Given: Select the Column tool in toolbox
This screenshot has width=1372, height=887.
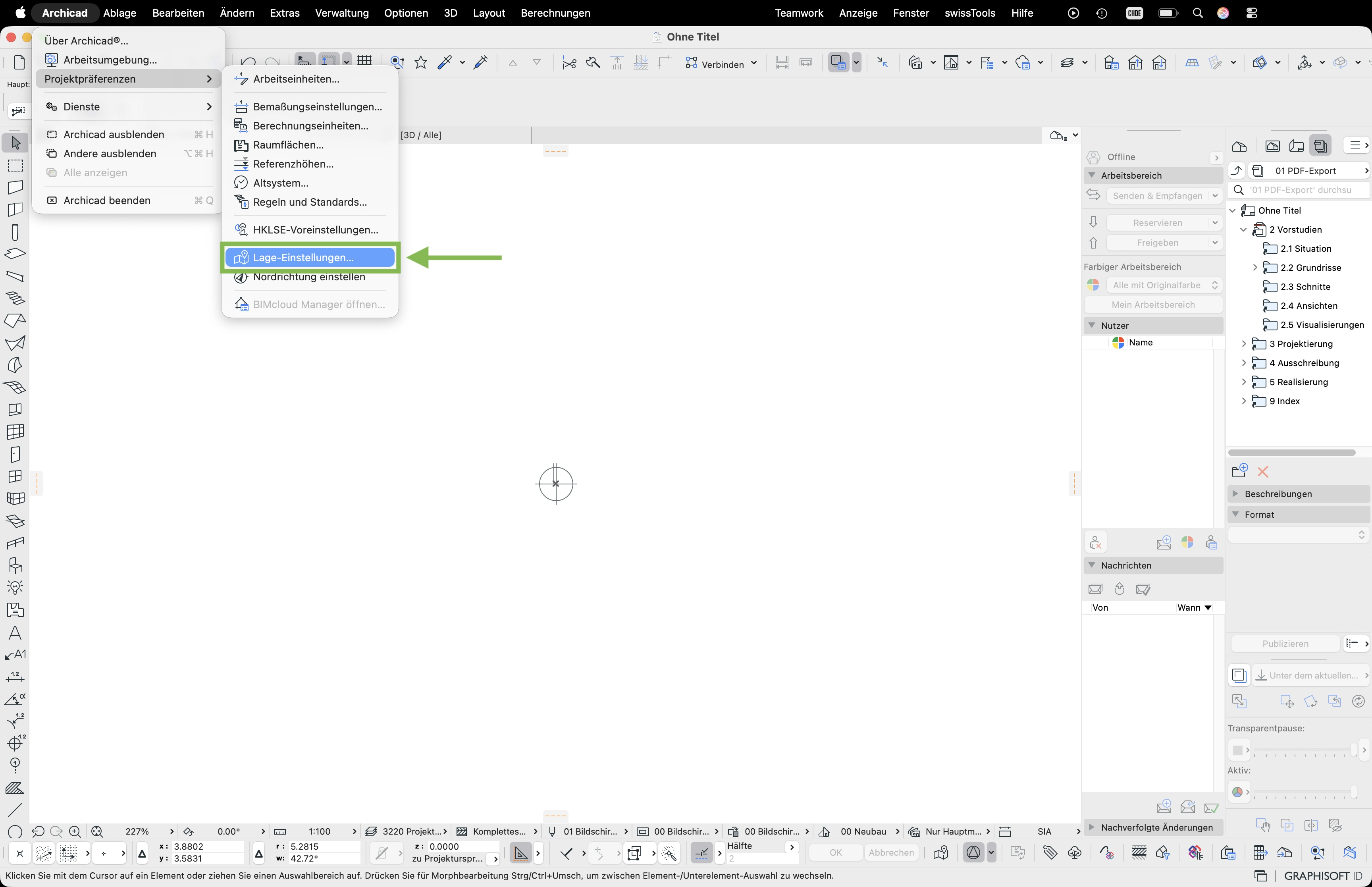Looking at the screenshot, I should [15, 232].
